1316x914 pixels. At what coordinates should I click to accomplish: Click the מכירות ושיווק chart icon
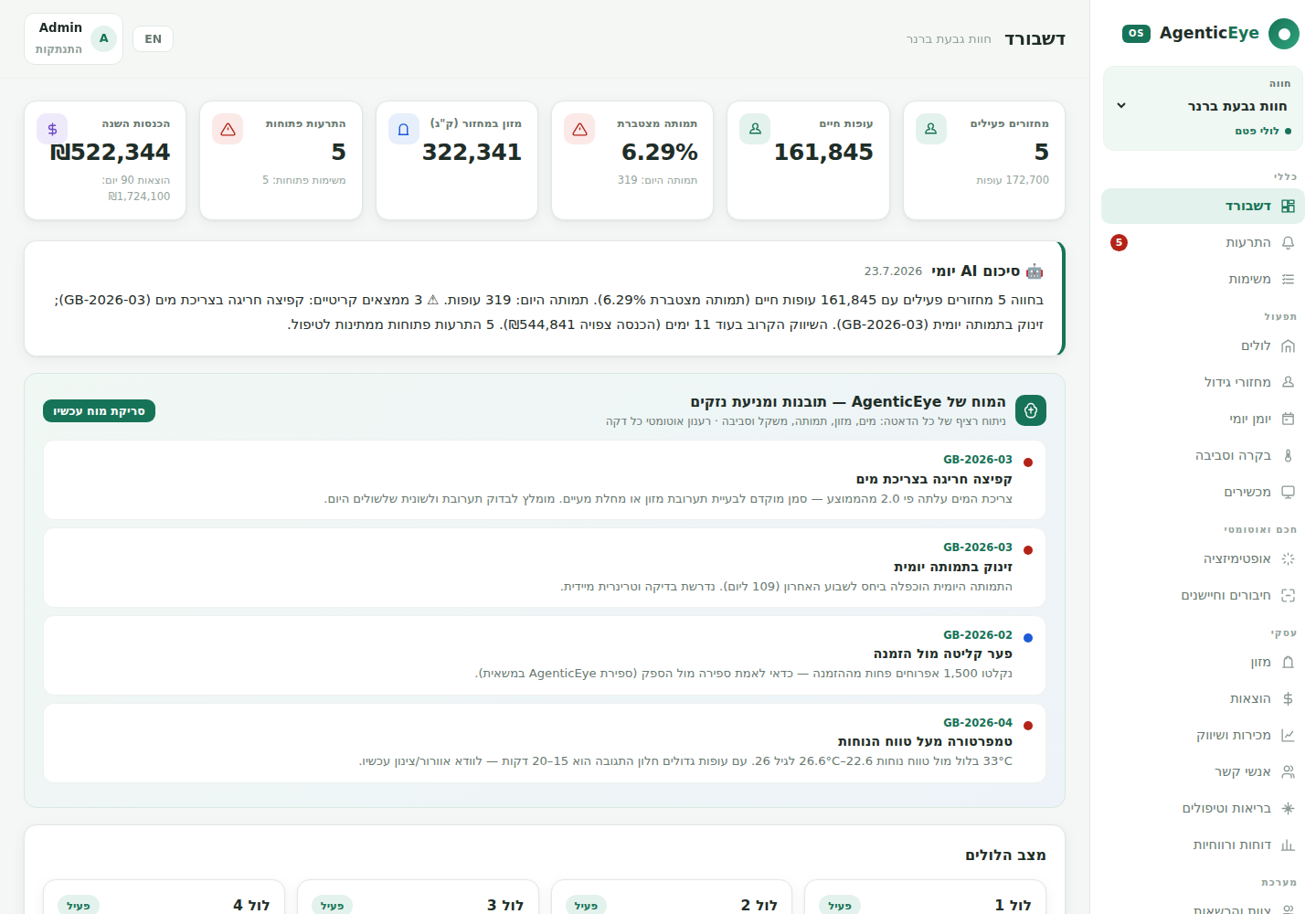(x=1288, y=735)
